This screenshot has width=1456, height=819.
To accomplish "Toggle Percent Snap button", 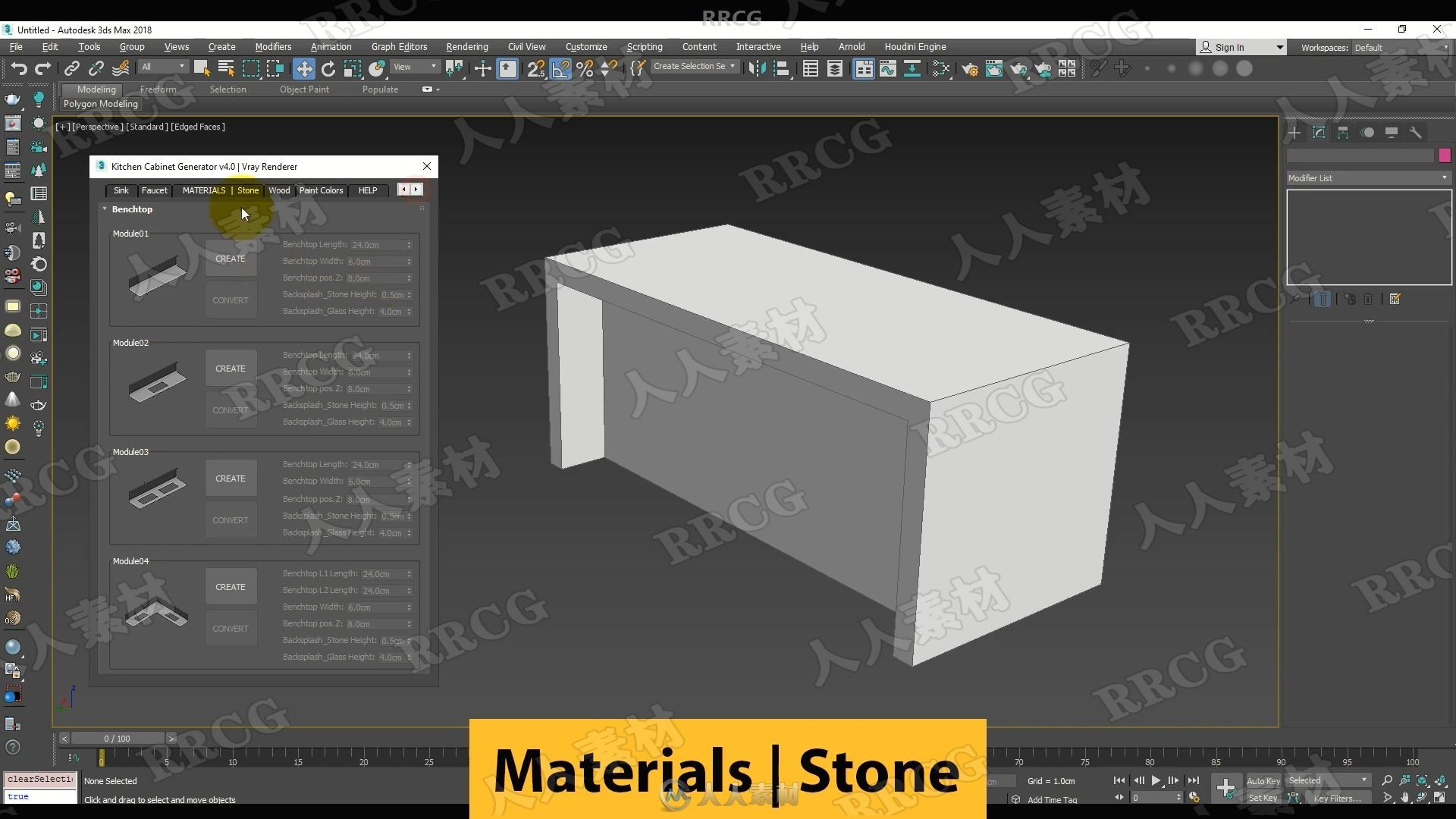I will pyautogui.click(x=585, y=69).
